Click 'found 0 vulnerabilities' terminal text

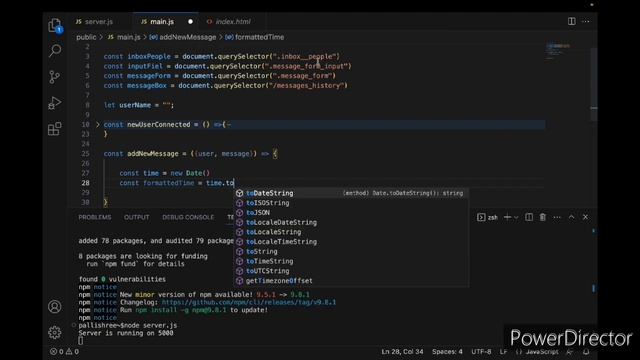click(122, 279)
